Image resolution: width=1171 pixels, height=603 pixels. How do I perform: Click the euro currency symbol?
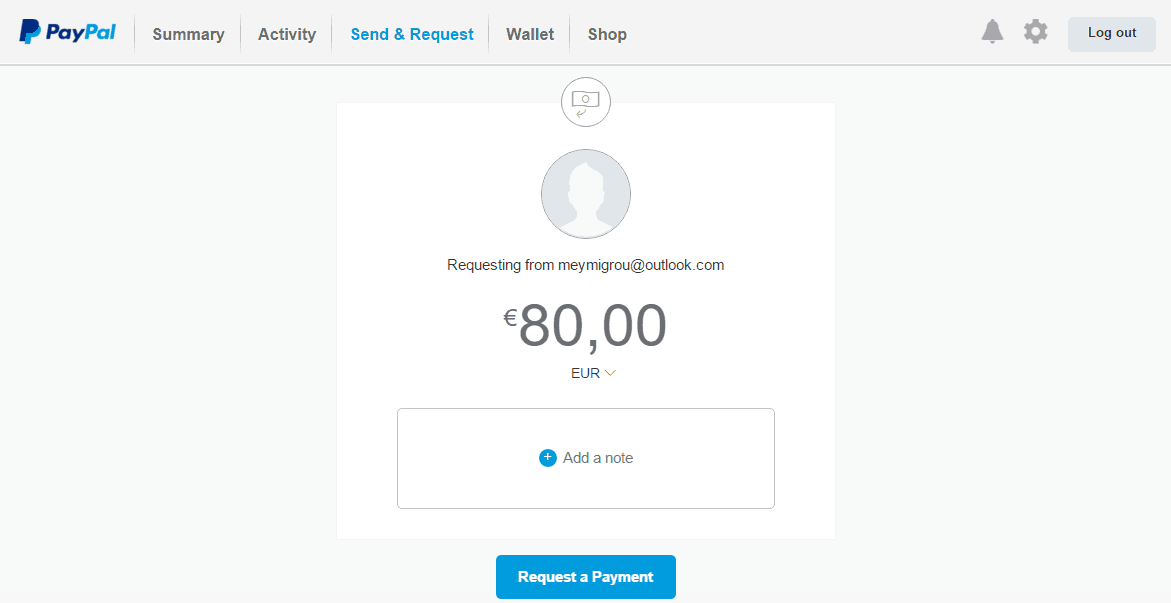pyautogui.click(x=510, y=319)
